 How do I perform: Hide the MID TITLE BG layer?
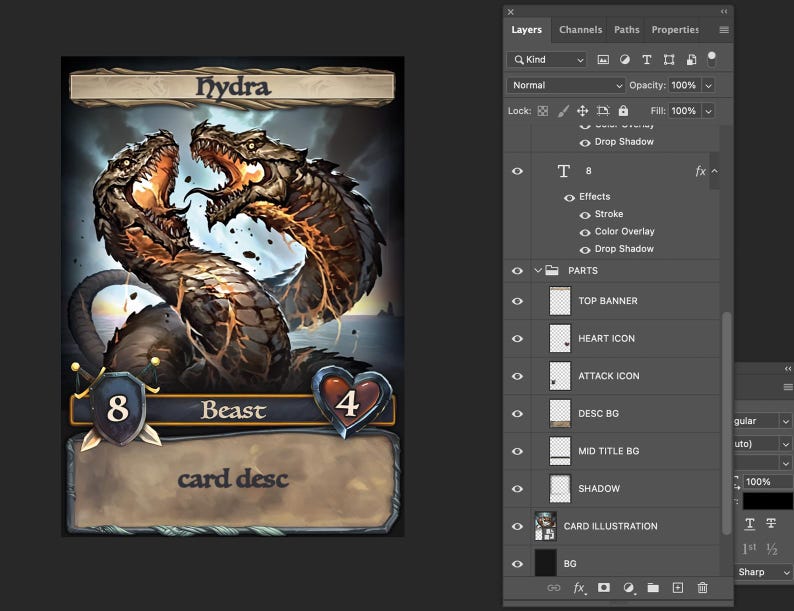(x=517, y=451)
